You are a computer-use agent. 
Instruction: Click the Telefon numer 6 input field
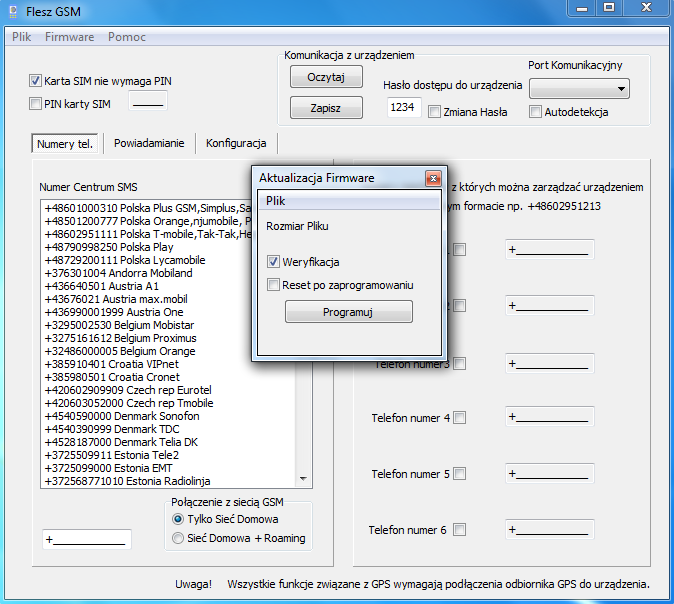pos(550,529)
